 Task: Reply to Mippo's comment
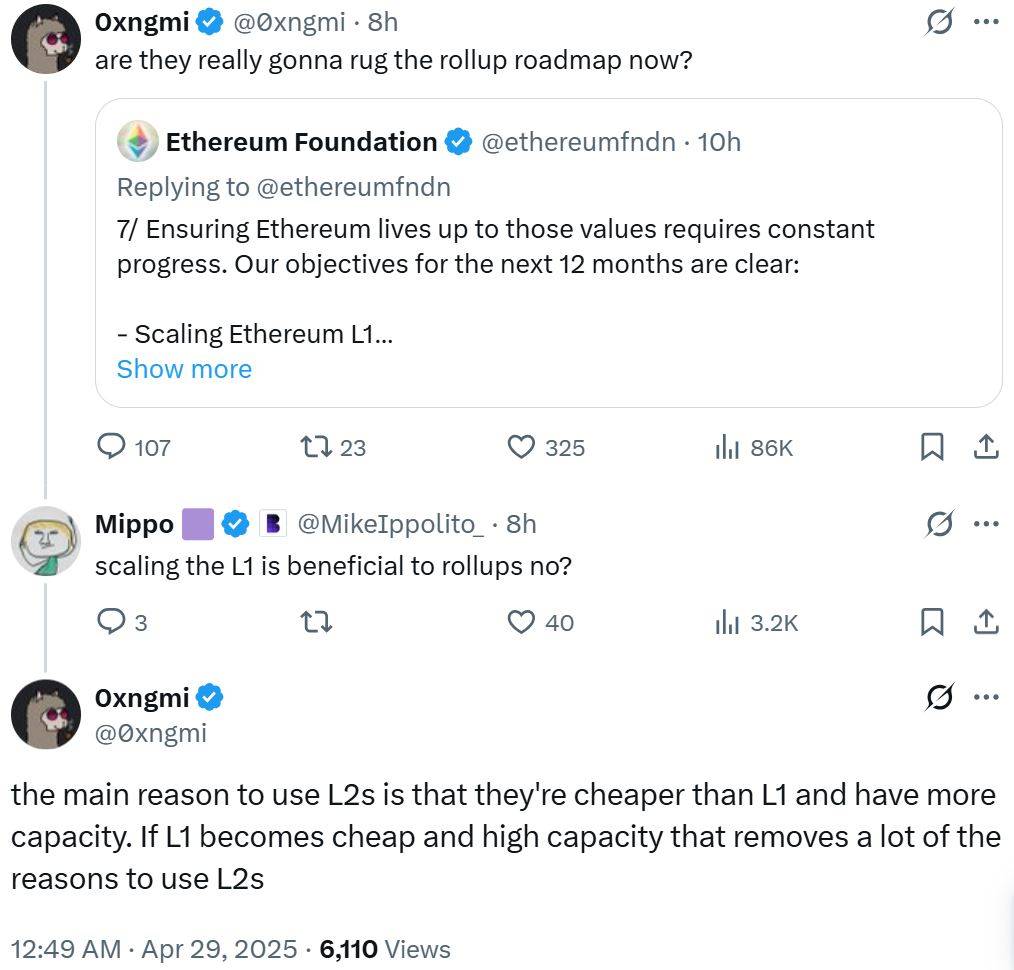tap(111, 622)
